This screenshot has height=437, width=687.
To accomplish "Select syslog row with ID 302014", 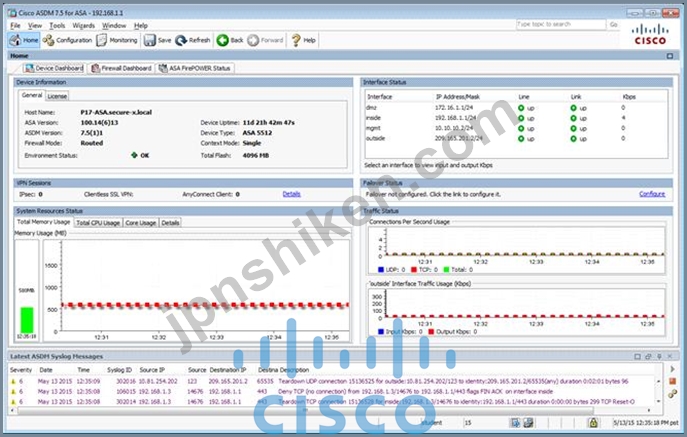I will [x=332, y=401].
